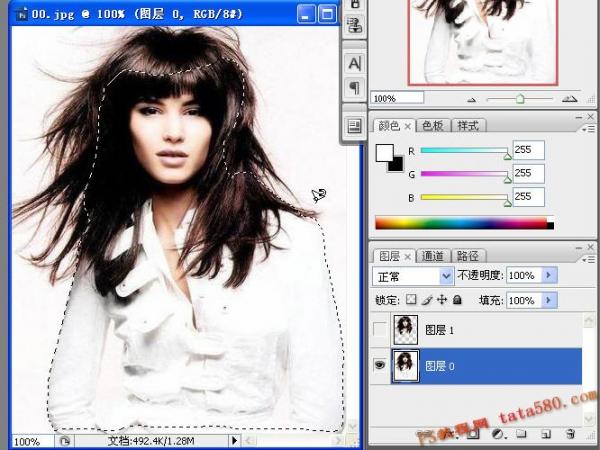Hide 图层 0 by clicking the eye
Image resolution: width=600 pixels, height=450 pixels.
click(x=380, y=366)
